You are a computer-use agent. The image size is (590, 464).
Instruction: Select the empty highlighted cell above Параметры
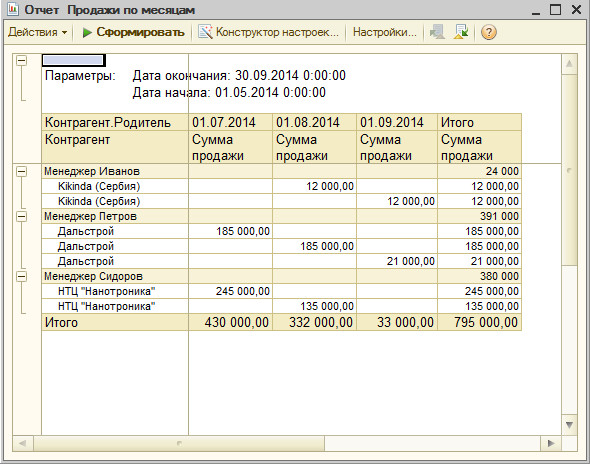[x=73, y=60]
